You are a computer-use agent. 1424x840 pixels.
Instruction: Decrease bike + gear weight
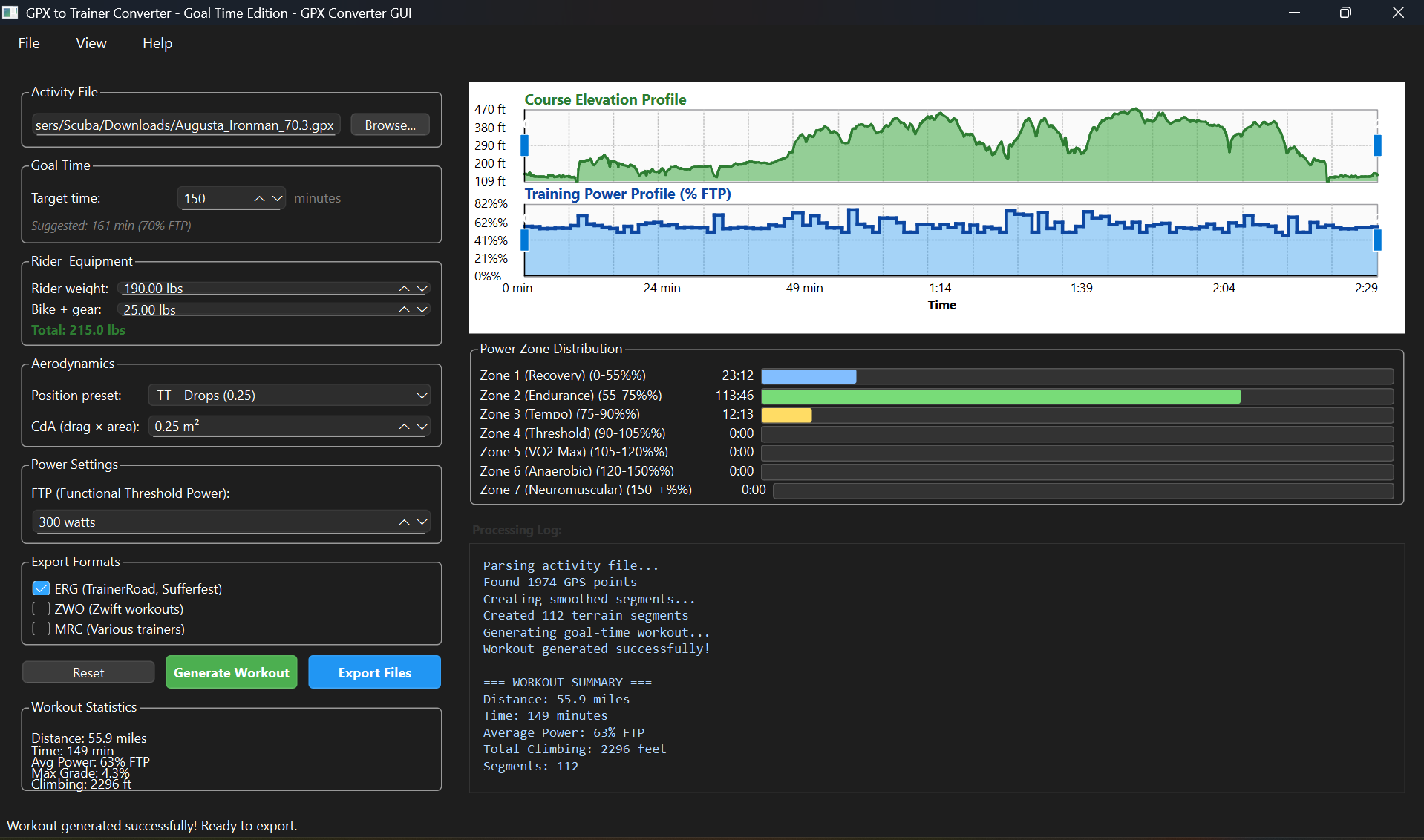pos(422,309)
